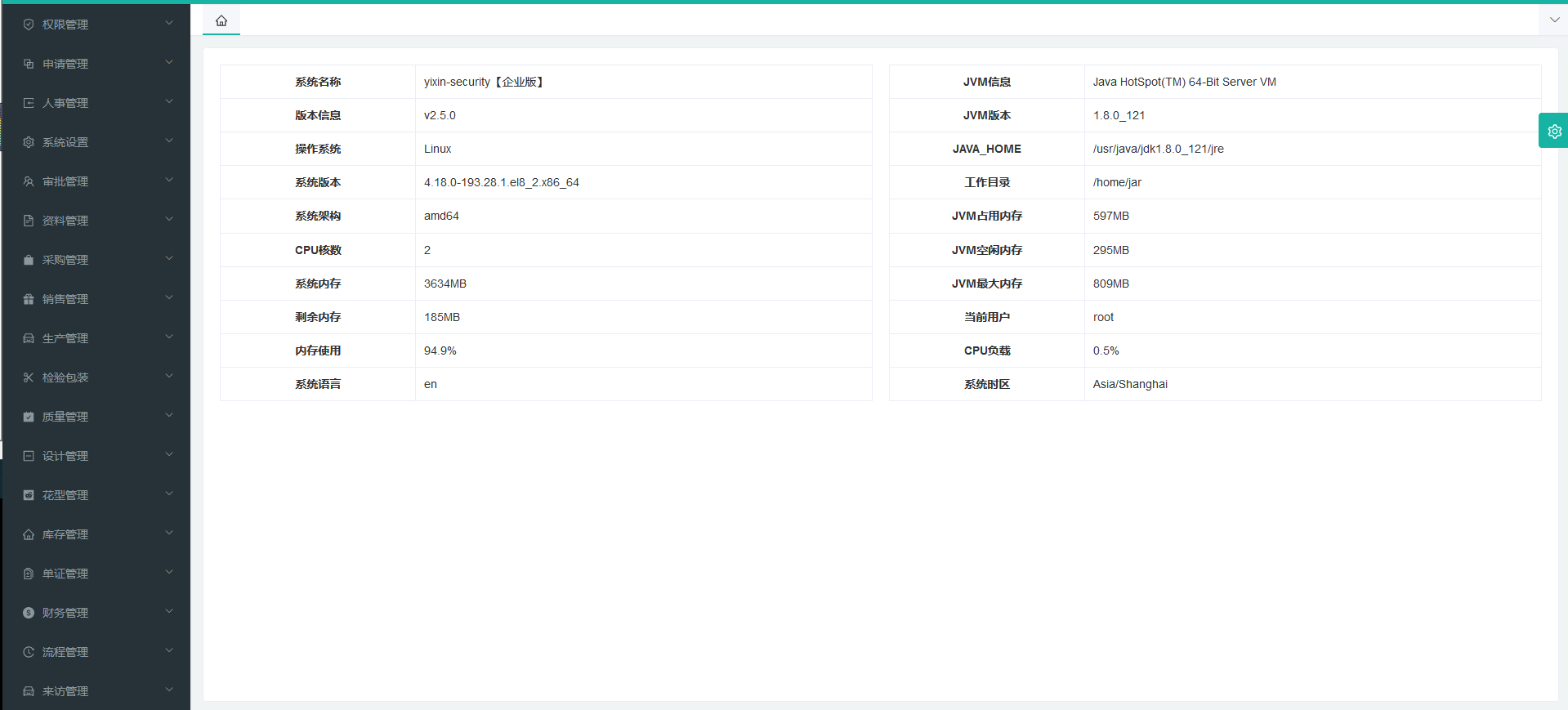This screenshot has width=1568, height=710.
Task: Click the icon beside 人事管理
Action: tap(29, 103)
